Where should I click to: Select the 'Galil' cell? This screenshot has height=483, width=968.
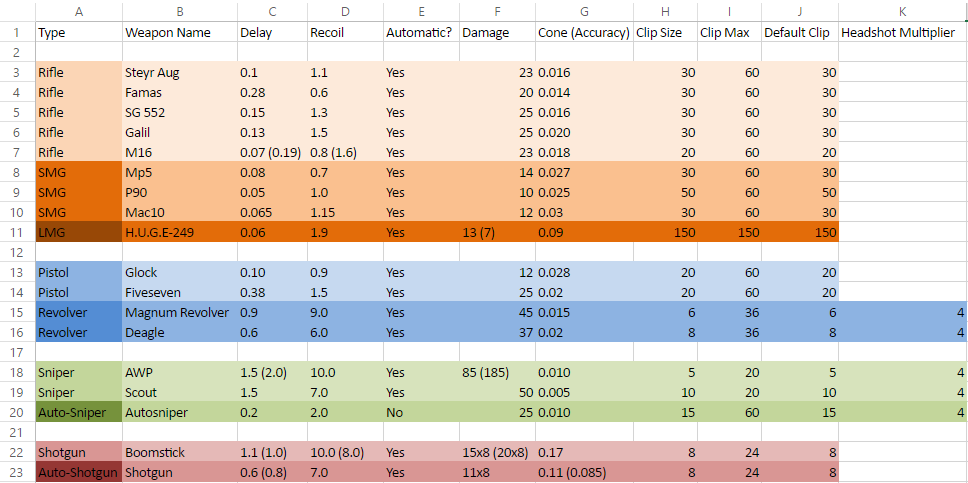pos(180,133)
